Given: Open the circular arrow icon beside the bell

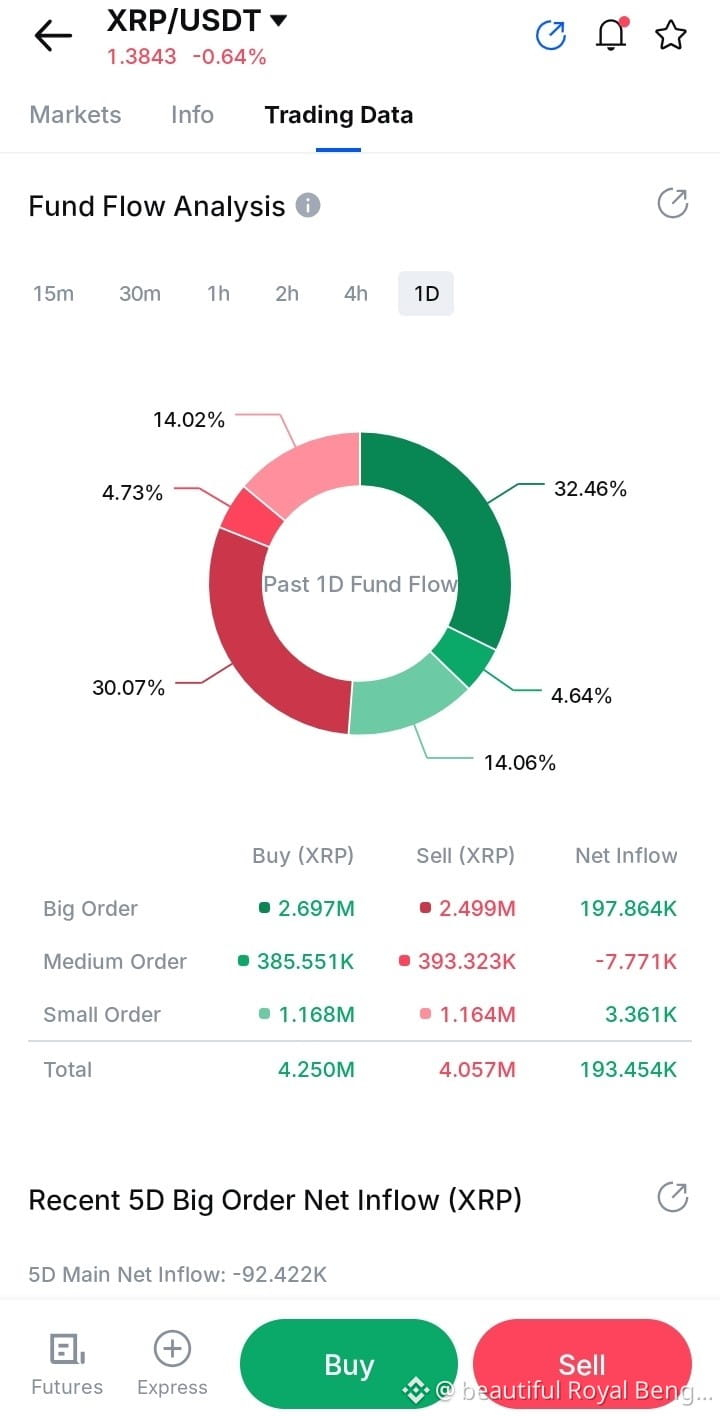Looking at the screenshot, I should [551, 35].
